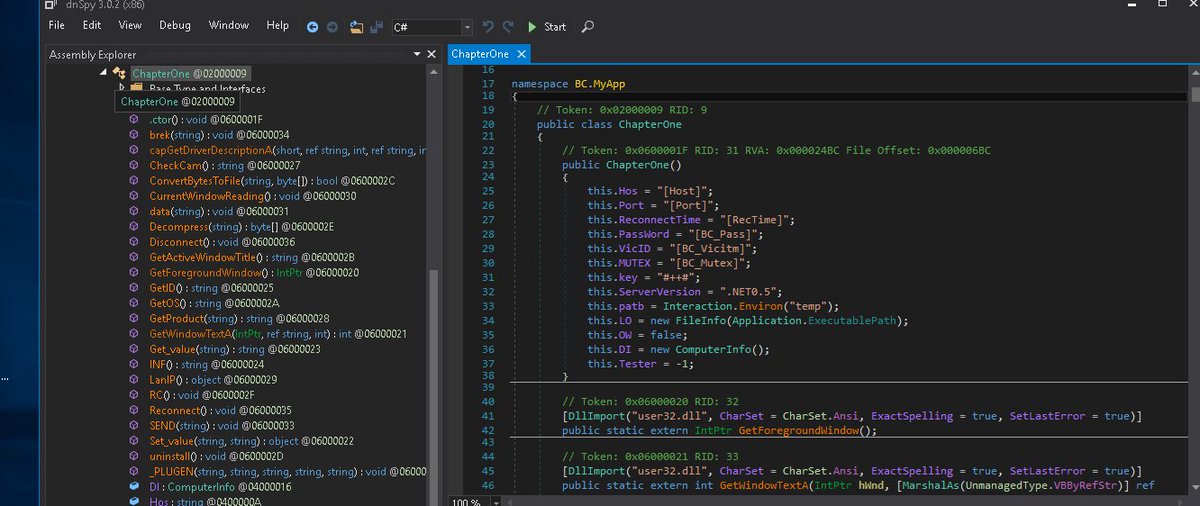1200x506 pixels.
Task: Select Set_value(string, string) in tree
Action: click(x=249, y=441)
